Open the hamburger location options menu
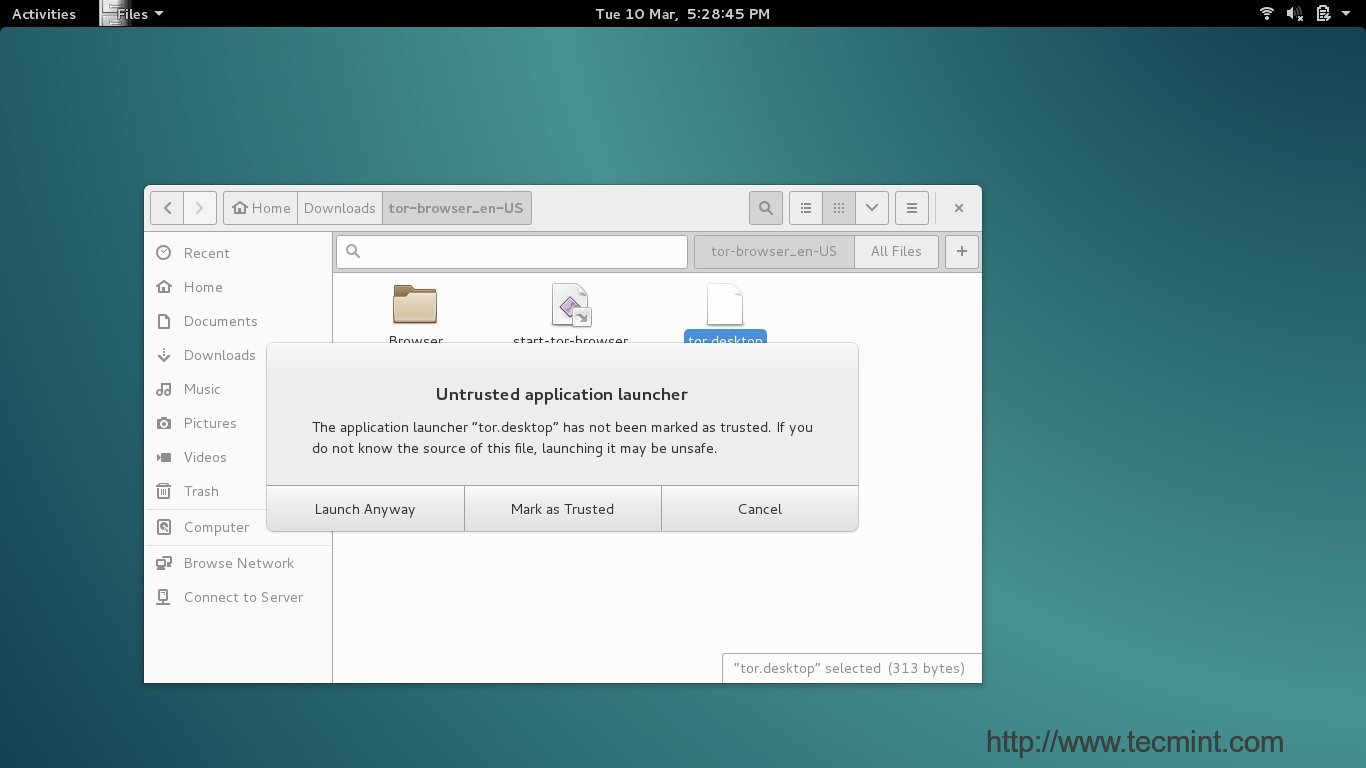1366x768 pixels. coord(911,208)
